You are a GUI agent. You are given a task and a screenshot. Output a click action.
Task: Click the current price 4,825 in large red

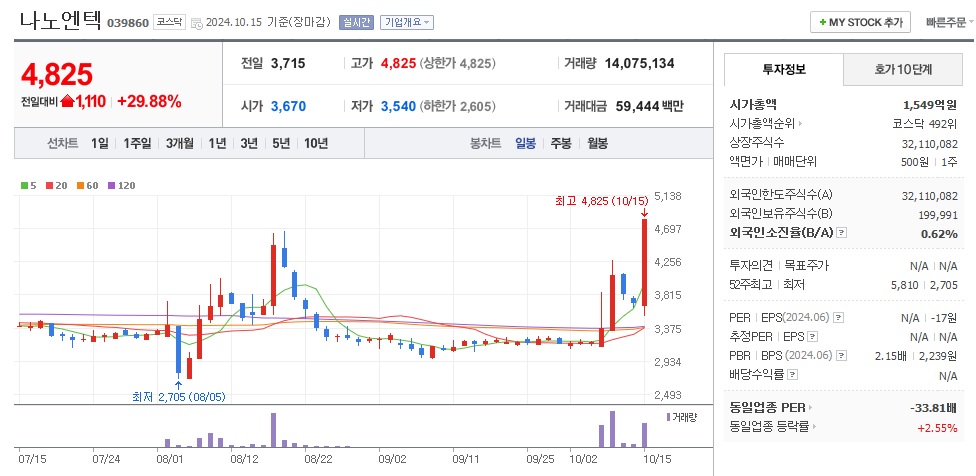pos(57,74)
